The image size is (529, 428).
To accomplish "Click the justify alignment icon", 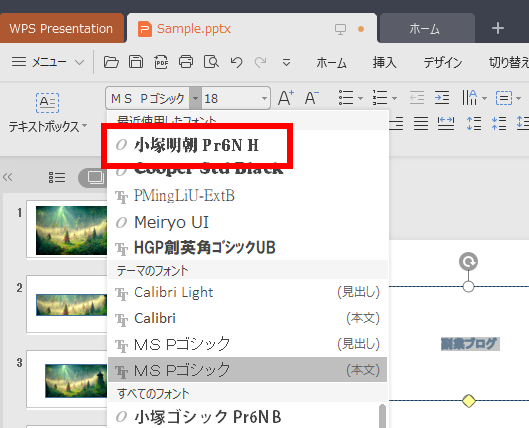I will coord(421,123).
